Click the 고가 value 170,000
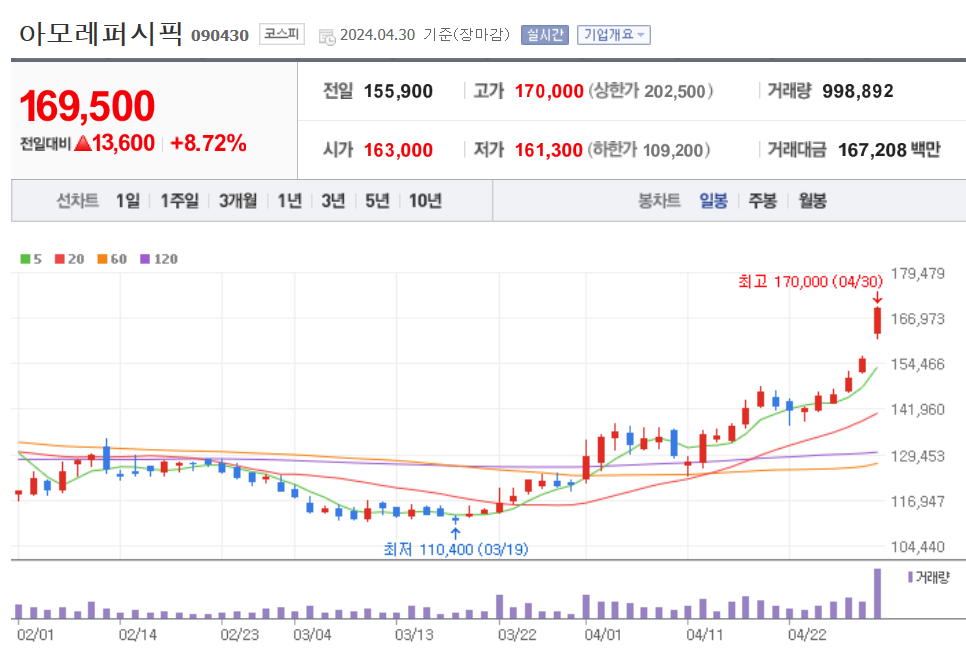 [x=549, y=92]
